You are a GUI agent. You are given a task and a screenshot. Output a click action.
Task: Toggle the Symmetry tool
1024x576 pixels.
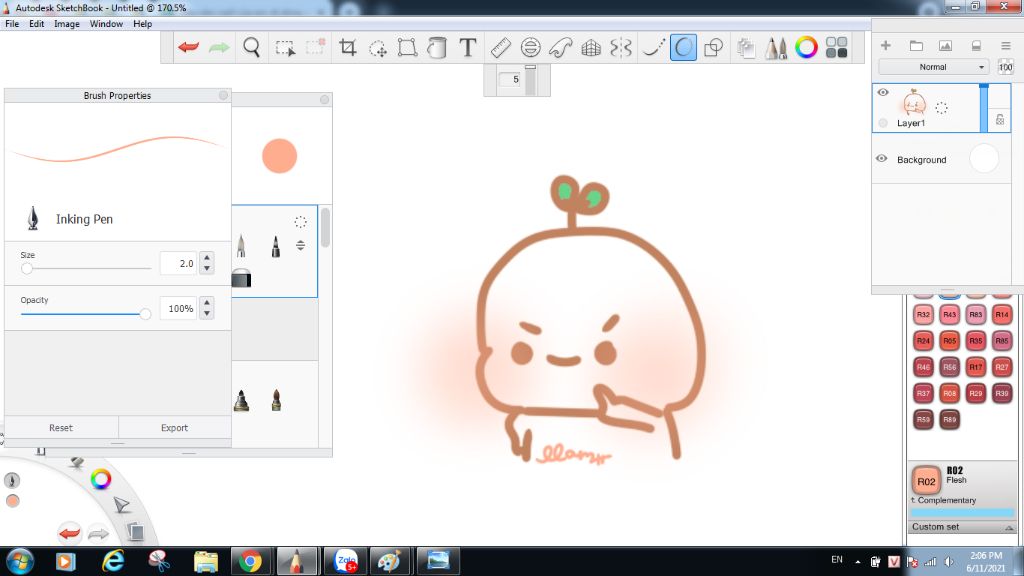(x=621, y=47)
